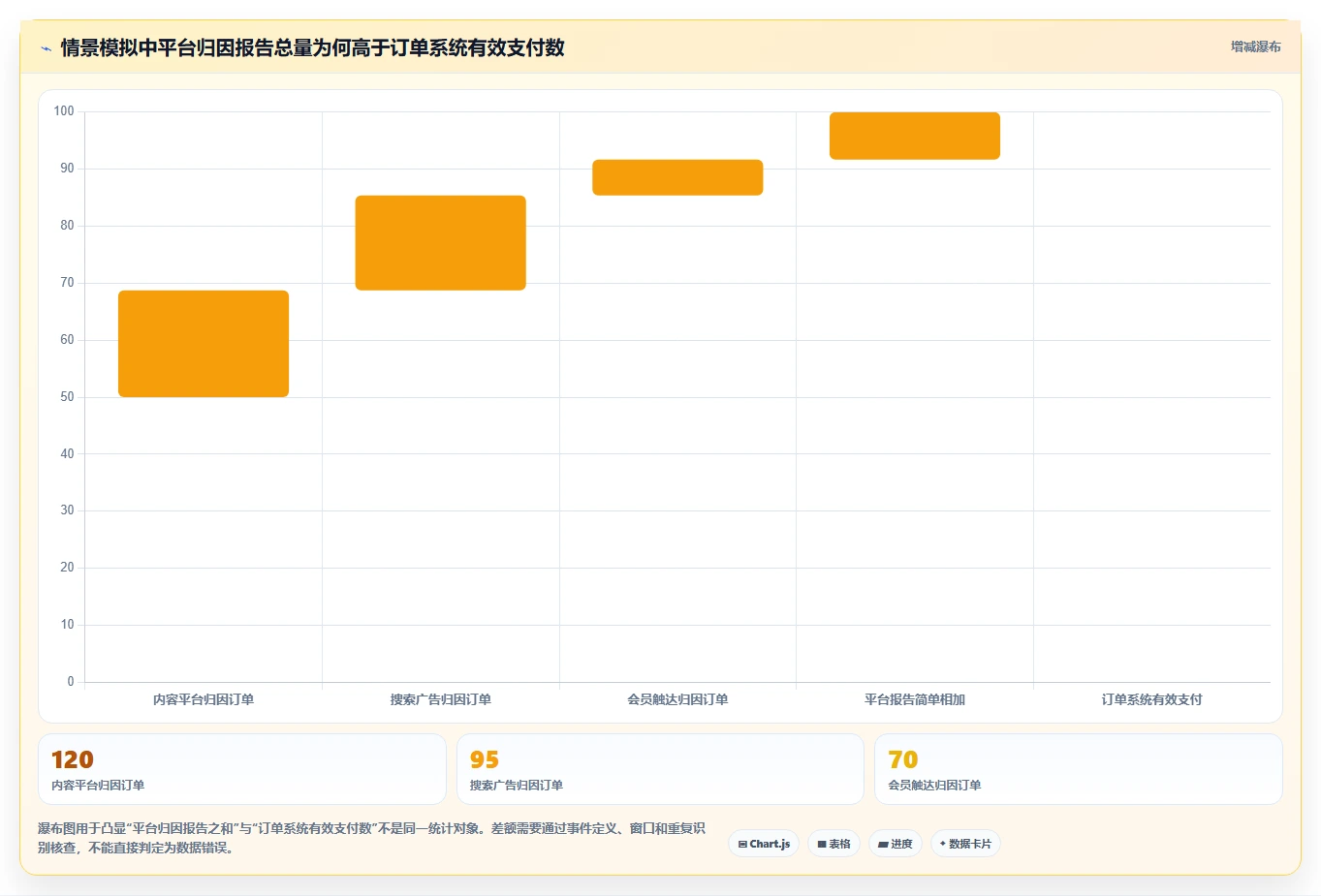1321x896 pixels.
Task: Click the x-axis label 搜索广告归因订单
Action: (x=441, y=699)
